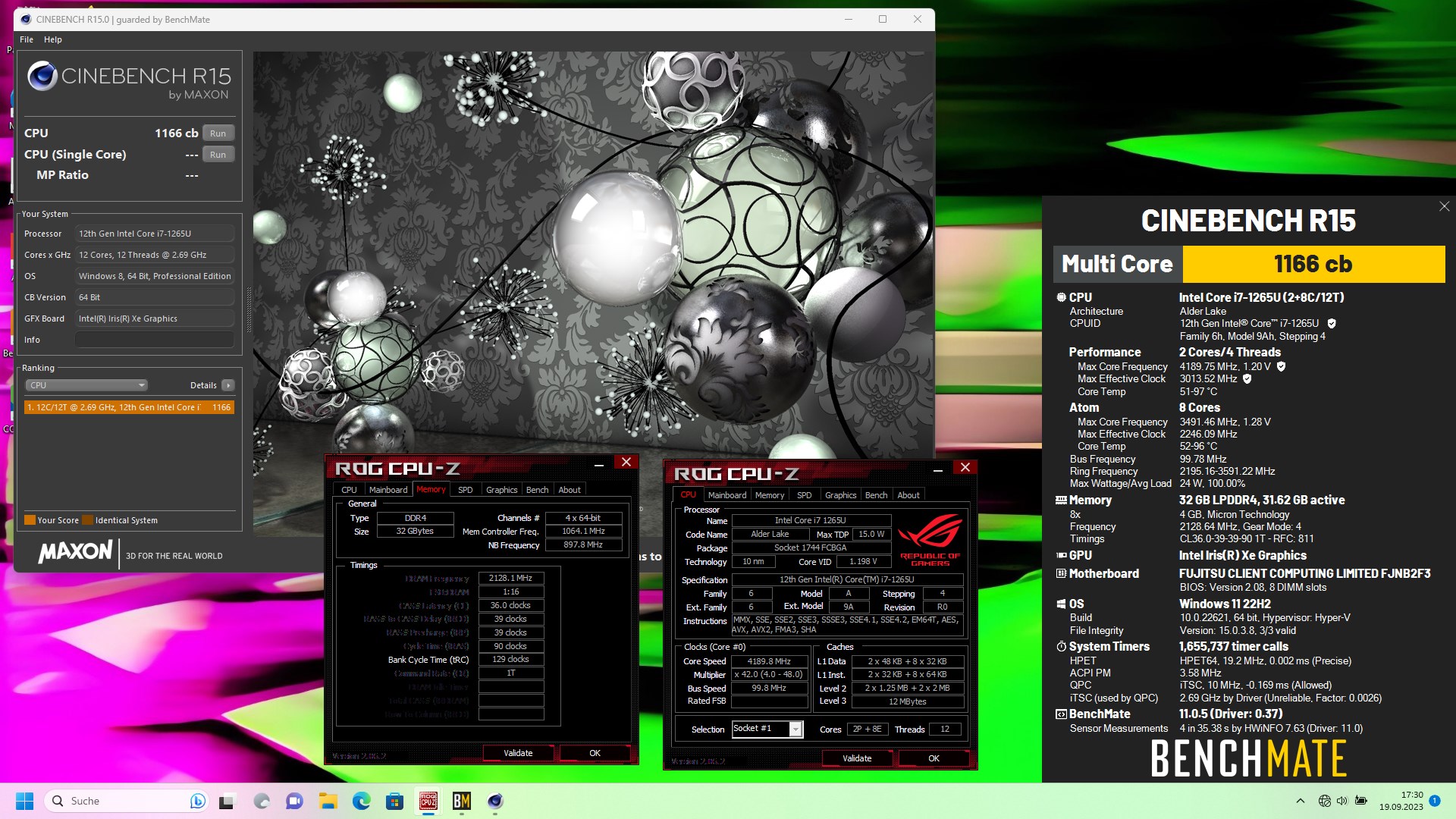Open volume control in system tray
Screen dimensions: 1456x819
click(x=1342, y=801)
